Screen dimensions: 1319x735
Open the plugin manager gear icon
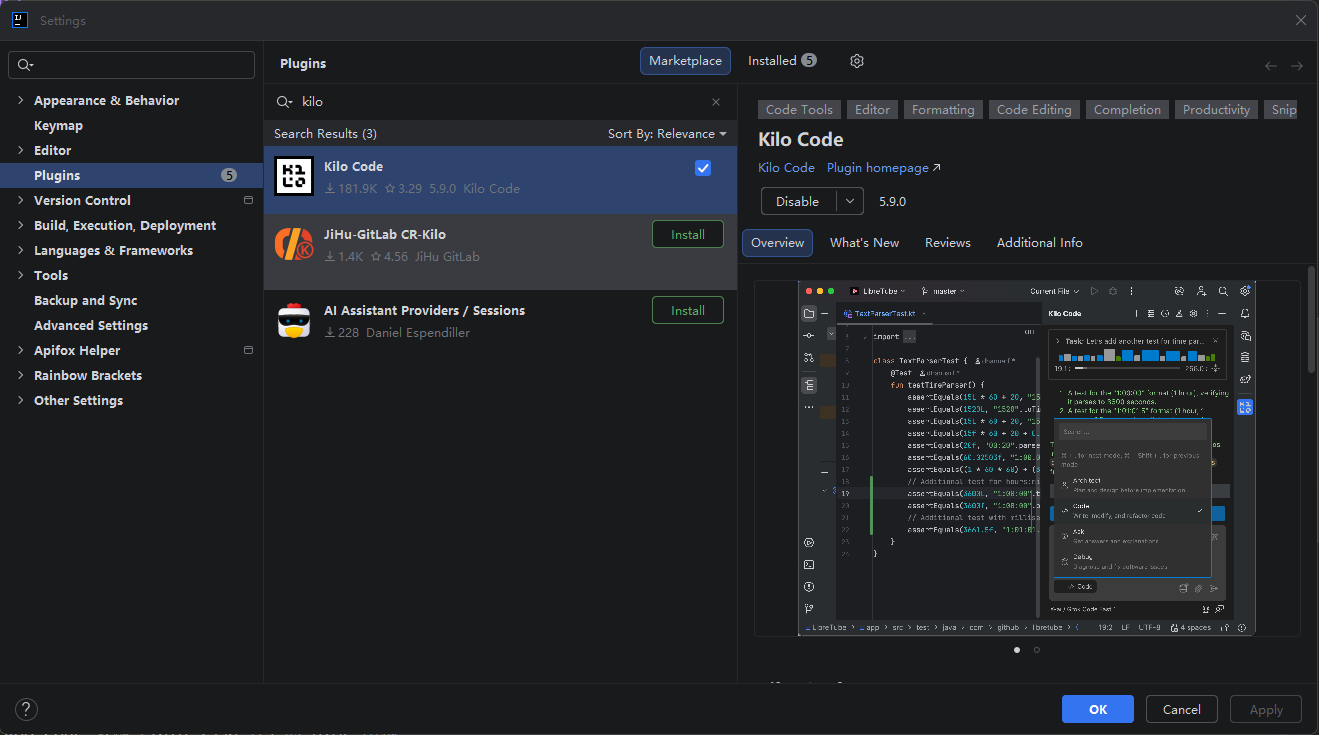pyautogui.click(x=856, y=61)
